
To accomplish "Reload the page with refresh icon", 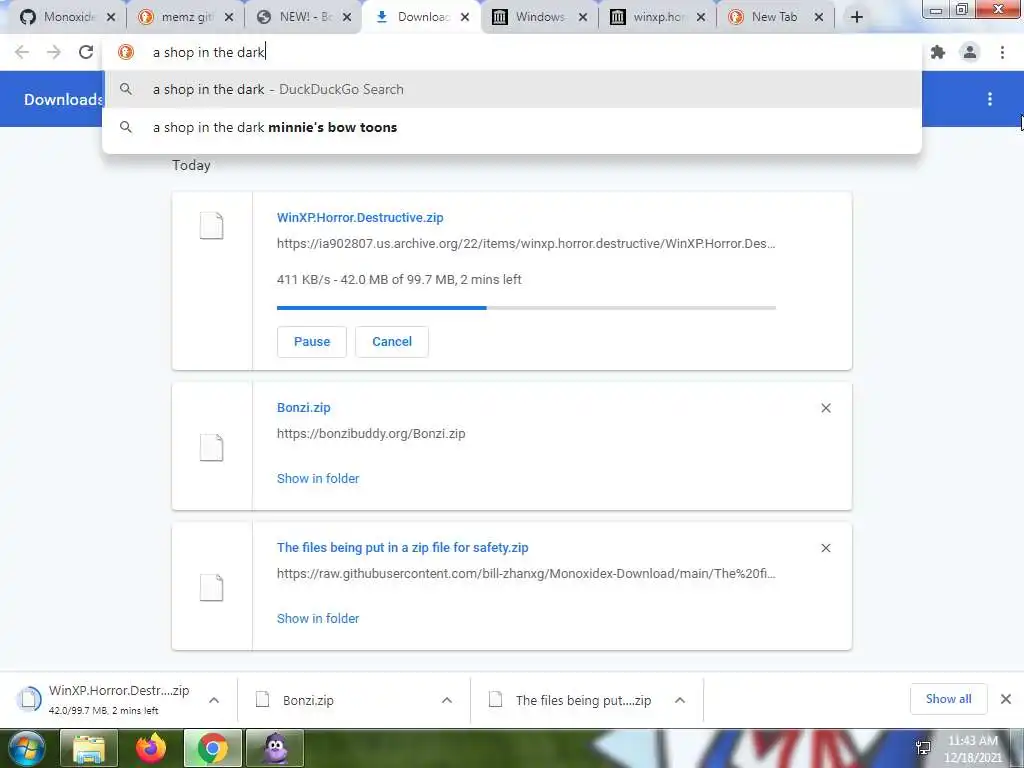I will [x=86, y=52].
